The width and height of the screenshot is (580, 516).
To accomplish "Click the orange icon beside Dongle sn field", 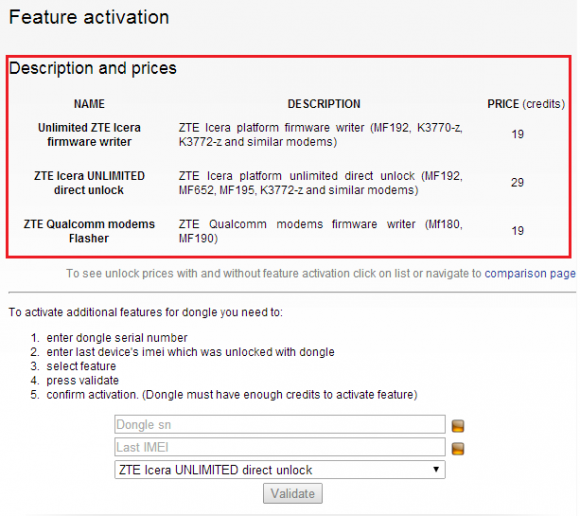I will (x=458, y=426).
